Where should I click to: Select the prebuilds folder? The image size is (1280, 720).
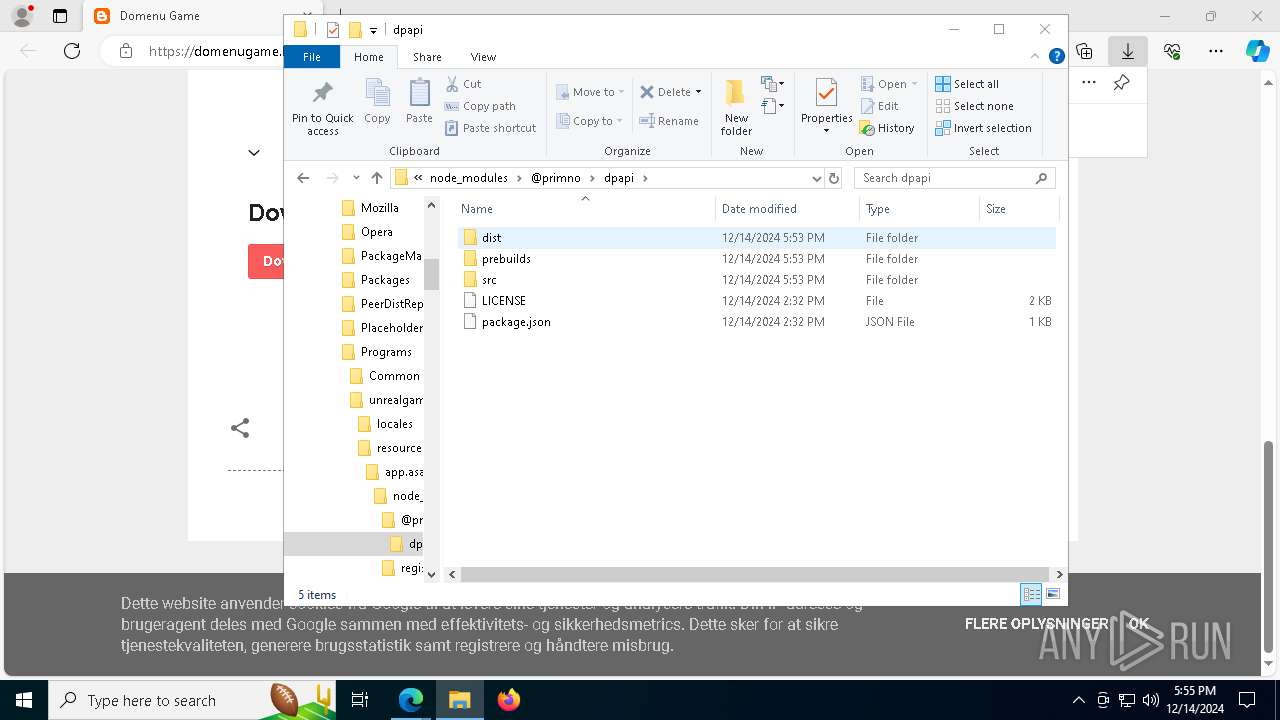[x=757, y=259]
